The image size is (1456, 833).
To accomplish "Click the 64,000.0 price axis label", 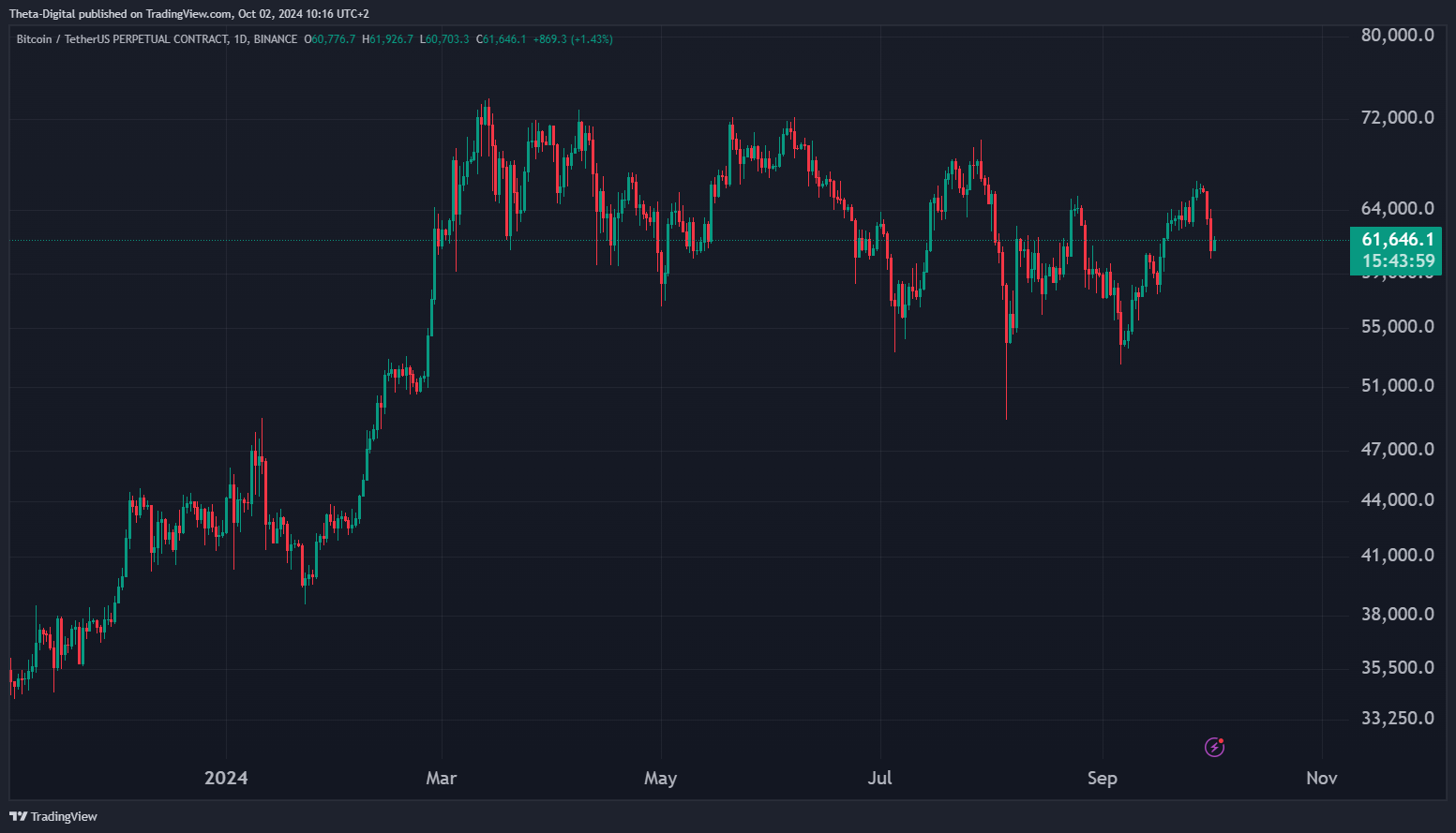I will point(1397,209).
